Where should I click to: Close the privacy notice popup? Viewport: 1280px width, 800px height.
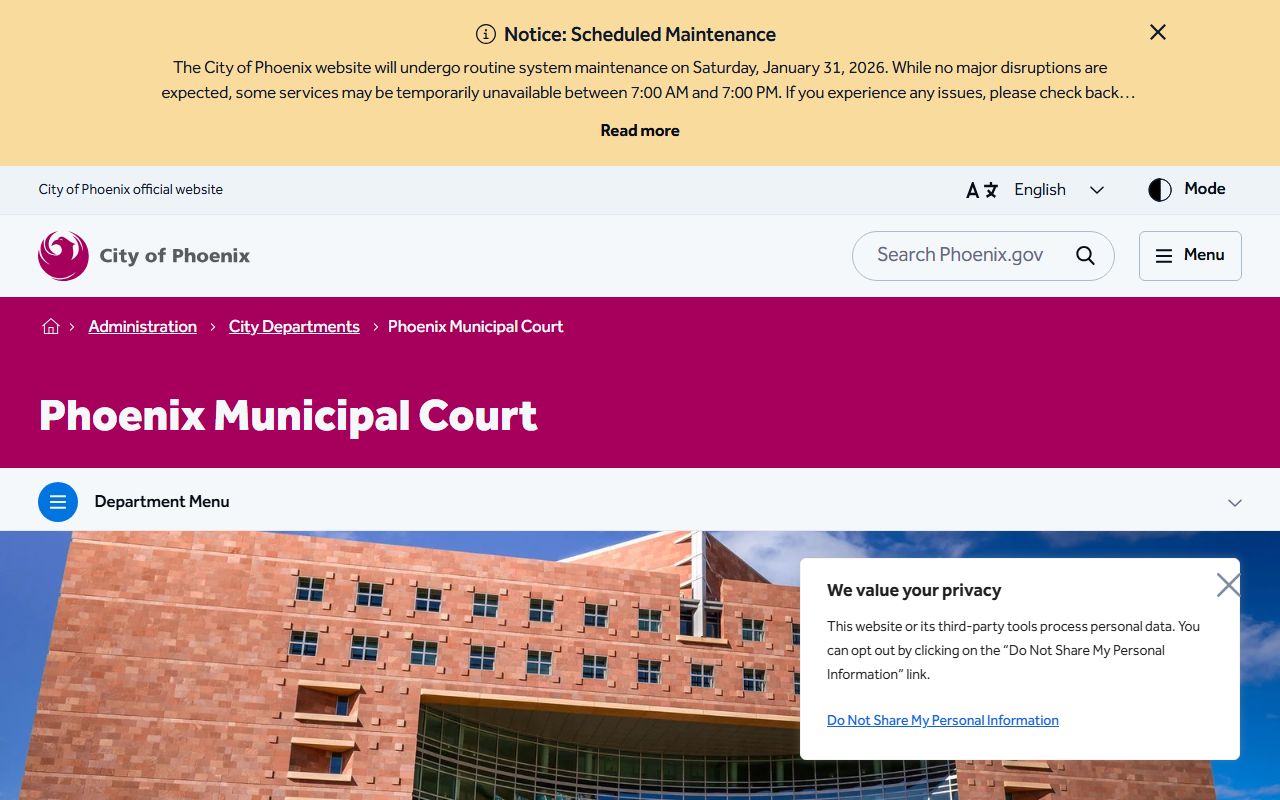coord(1228,585)
